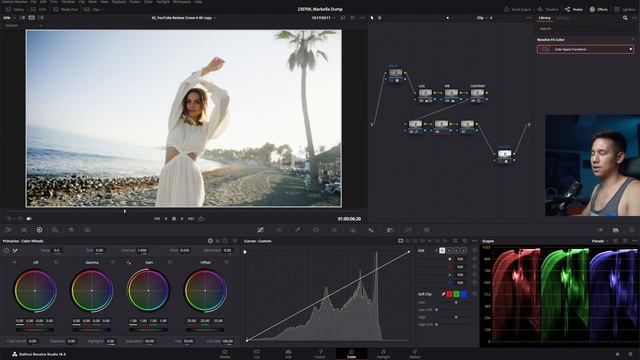The height and width of the screenshot is (360, 640).
Task: Toggle loop playback
Action: pyautogui.click(x=201, y=219)
